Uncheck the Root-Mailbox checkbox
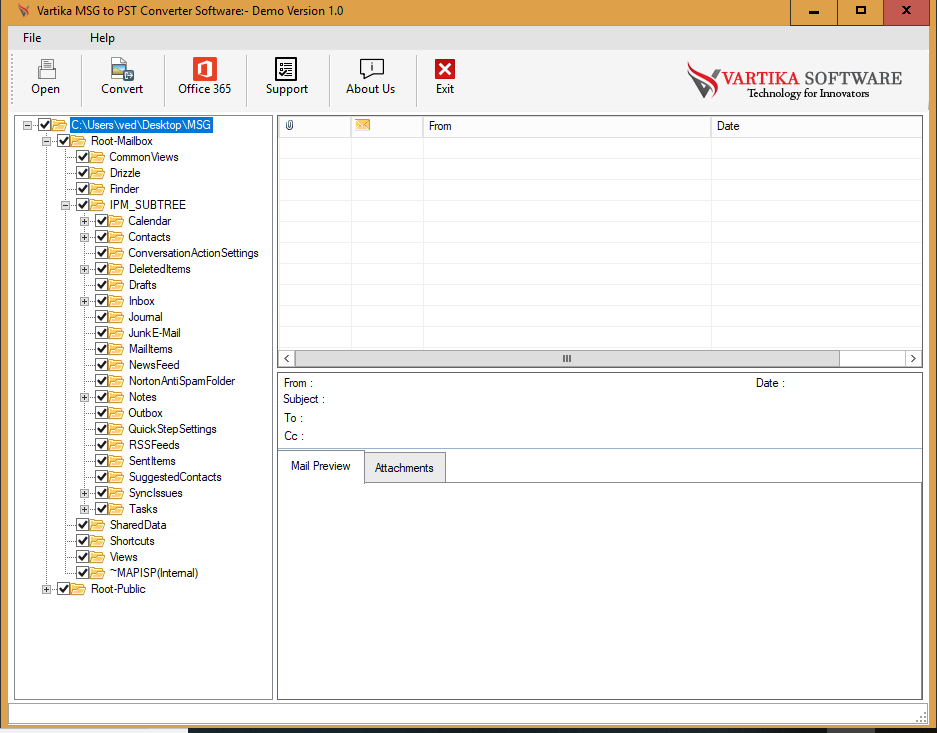The width and height of the screenshot is (937, 733). (x=63, y=141)
